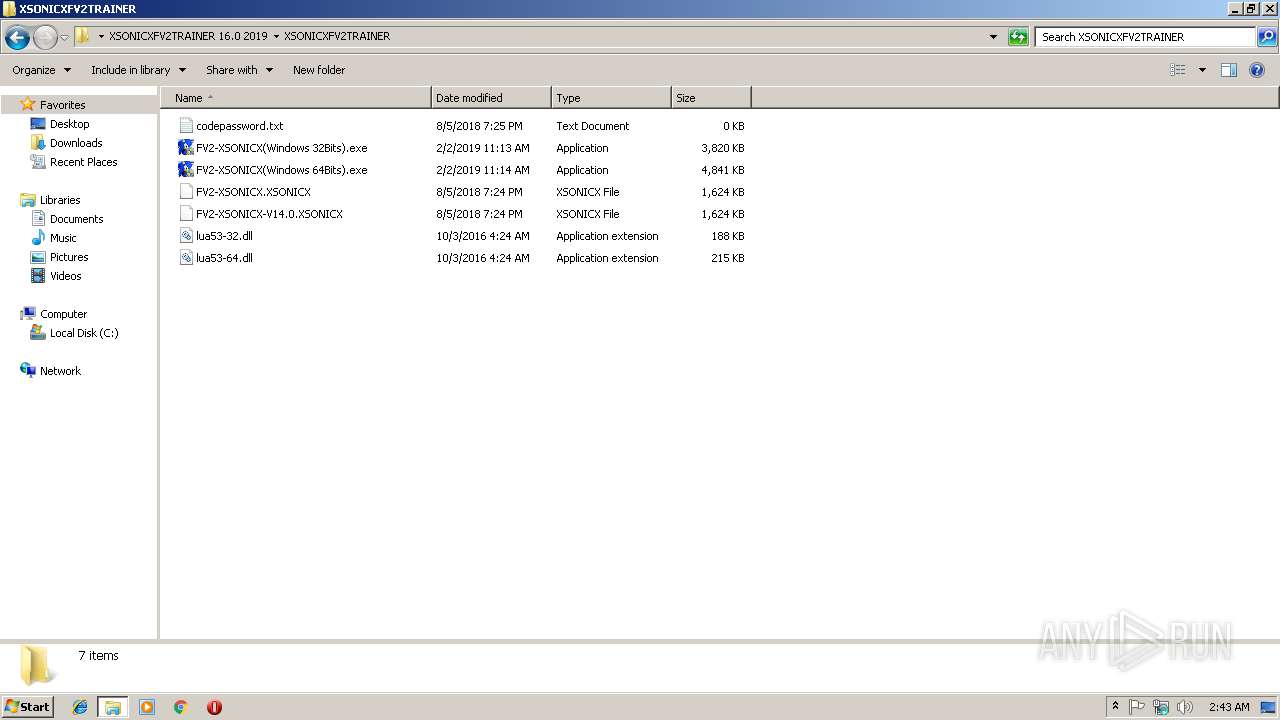Screen dimensions: 1280x720
Task: Click the change view icon
Action: point(1178,70)
